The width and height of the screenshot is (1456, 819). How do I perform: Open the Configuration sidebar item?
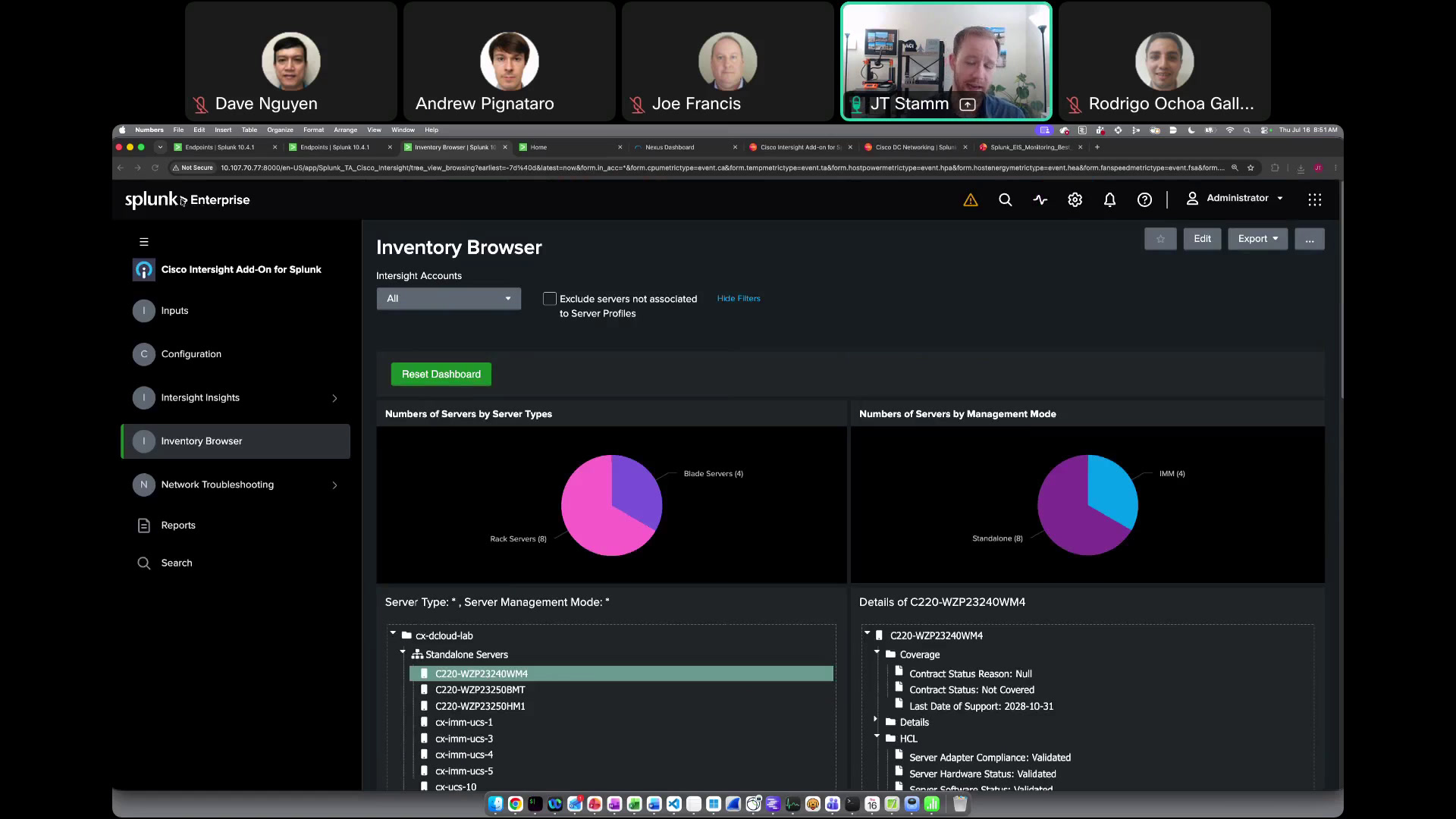(235, 354)
